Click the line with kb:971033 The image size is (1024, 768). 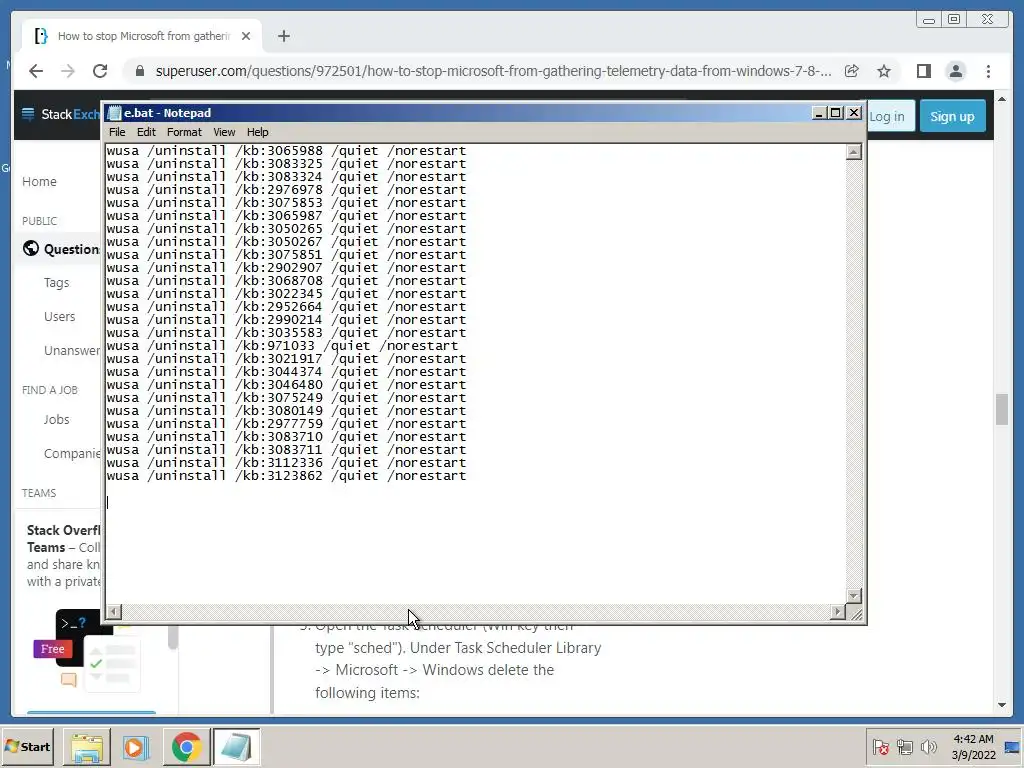tap(282, 346)
